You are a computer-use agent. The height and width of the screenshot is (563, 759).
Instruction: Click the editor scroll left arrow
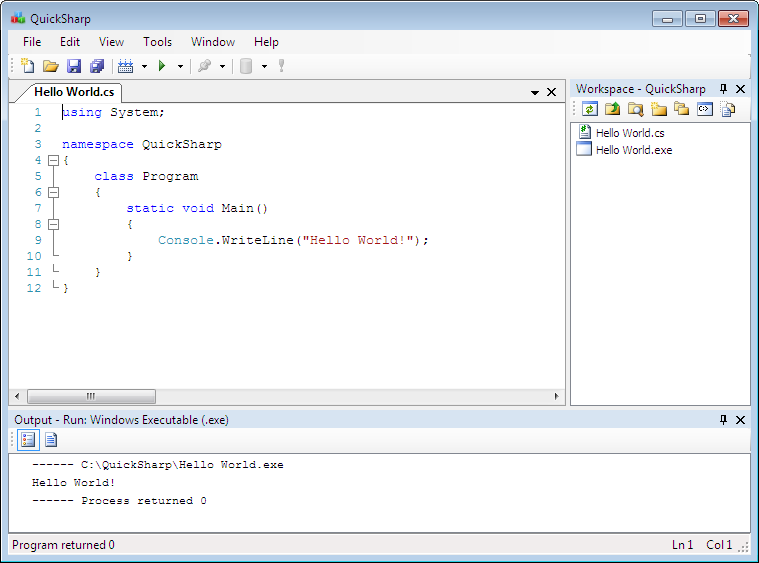coord(17,396)
